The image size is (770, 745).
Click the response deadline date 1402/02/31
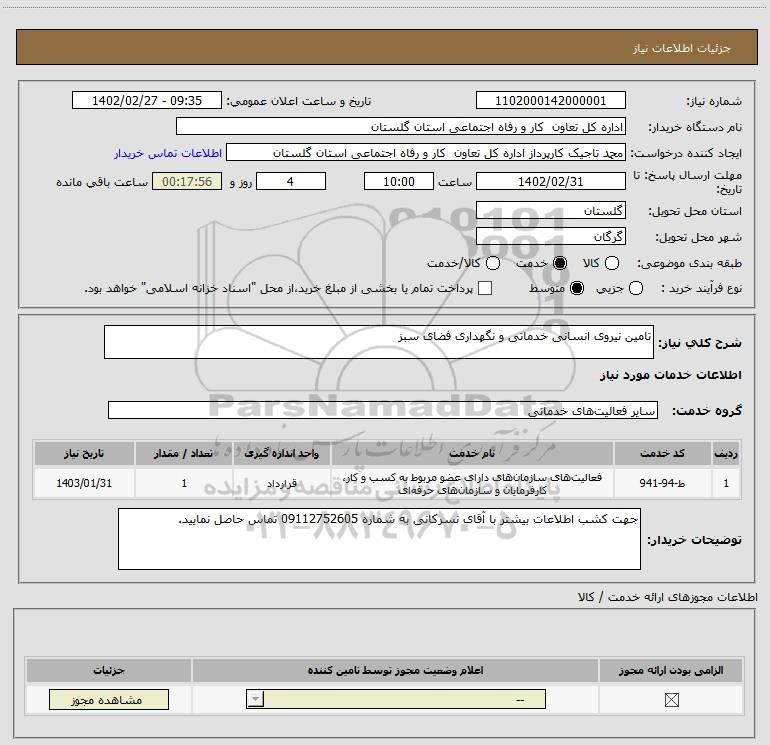tap(550, 182)
